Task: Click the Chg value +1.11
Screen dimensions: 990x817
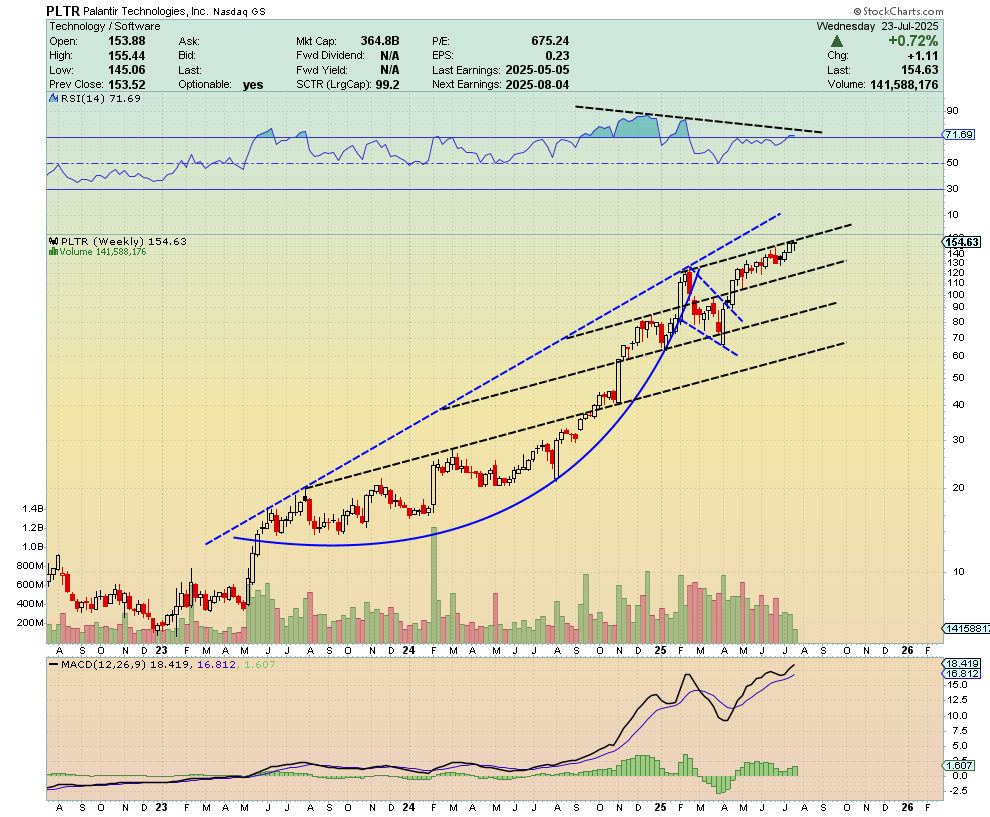Action: pyautogui.click(x=923, y=56)
